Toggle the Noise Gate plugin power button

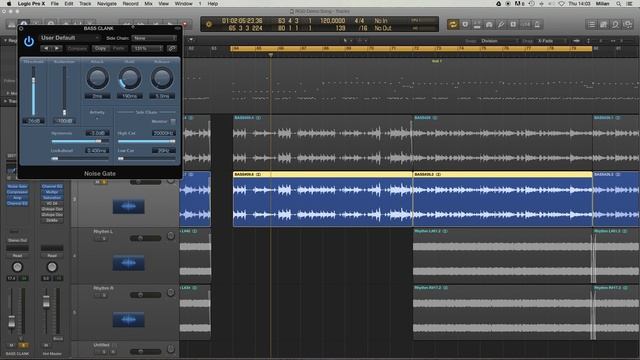click(x=29, y=42)
